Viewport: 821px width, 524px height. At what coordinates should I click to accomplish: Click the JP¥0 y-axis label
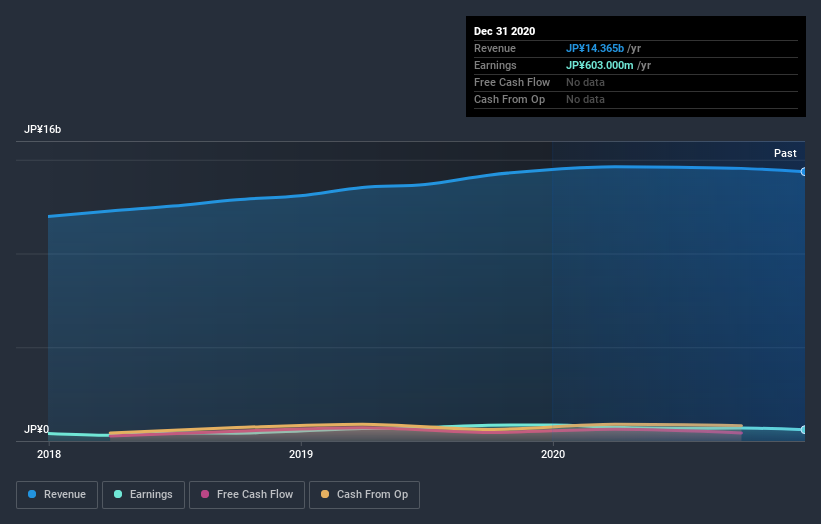(x=36, y=429)
